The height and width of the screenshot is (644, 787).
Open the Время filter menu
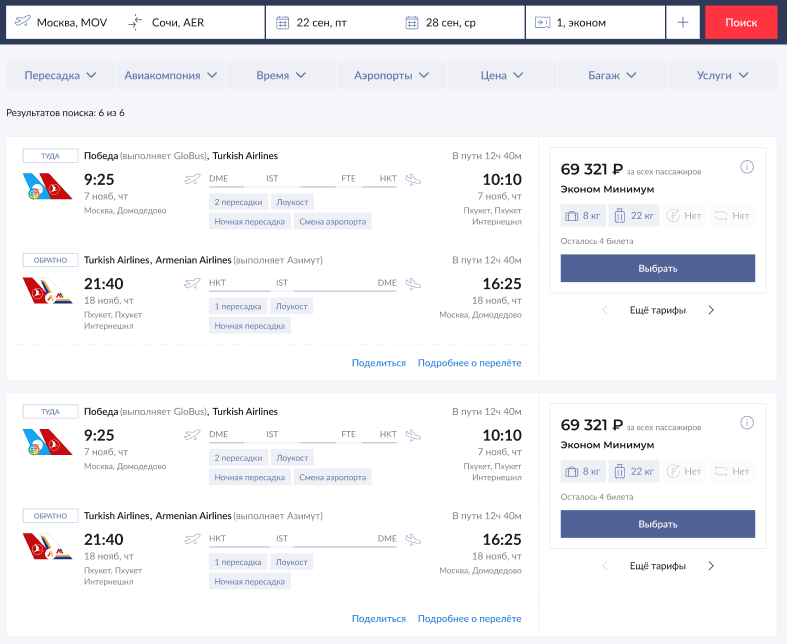point(281,75)
